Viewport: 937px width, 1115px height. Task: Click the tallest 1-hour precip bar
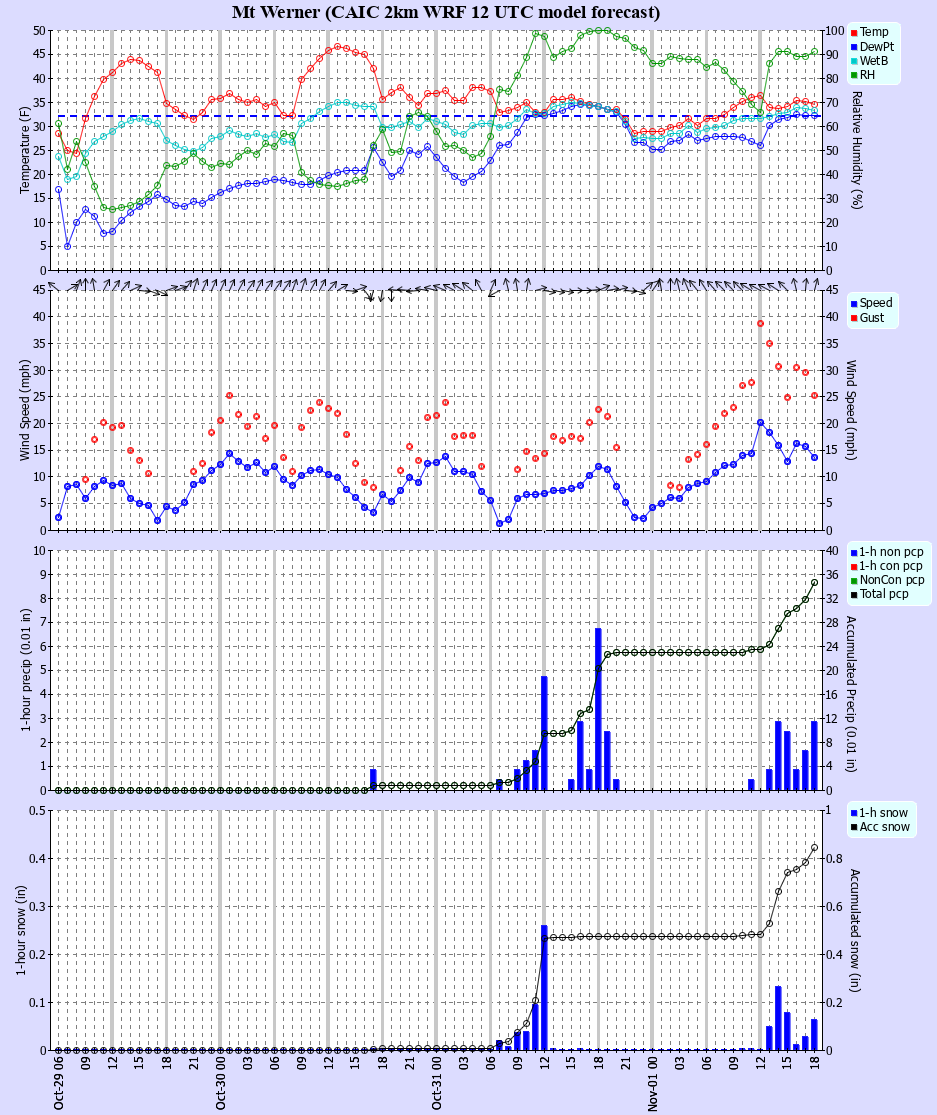(x=598, y=709)
